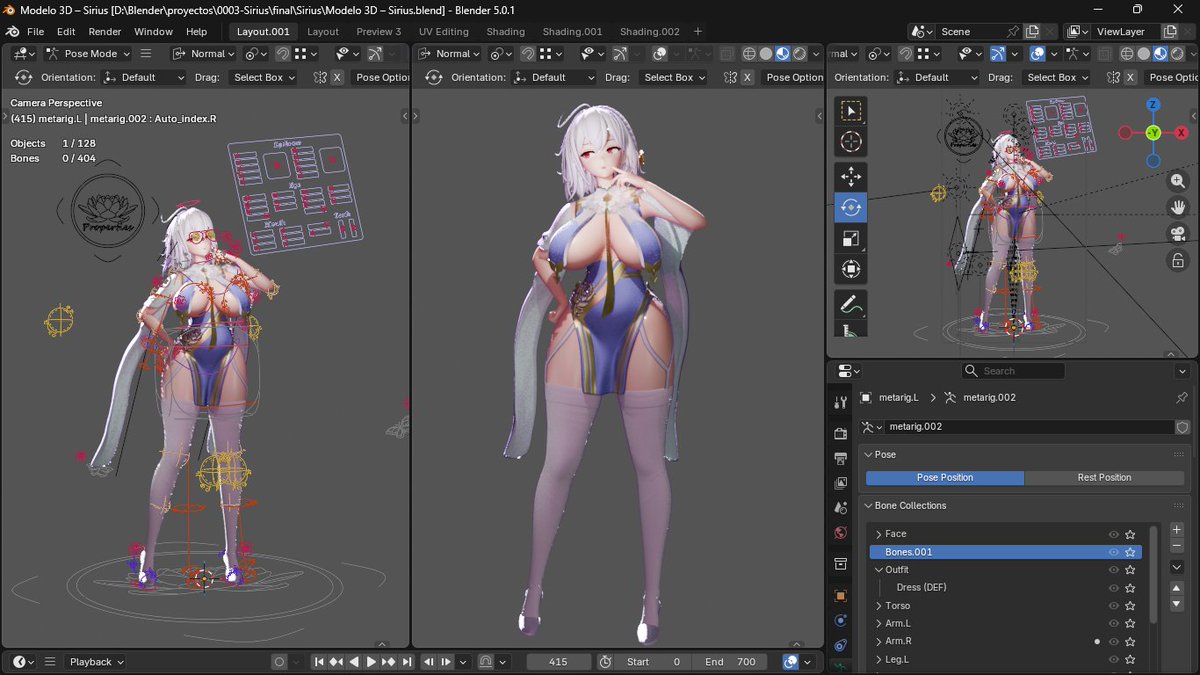Open the Playback dropdown in timeline

click(96, 662)
